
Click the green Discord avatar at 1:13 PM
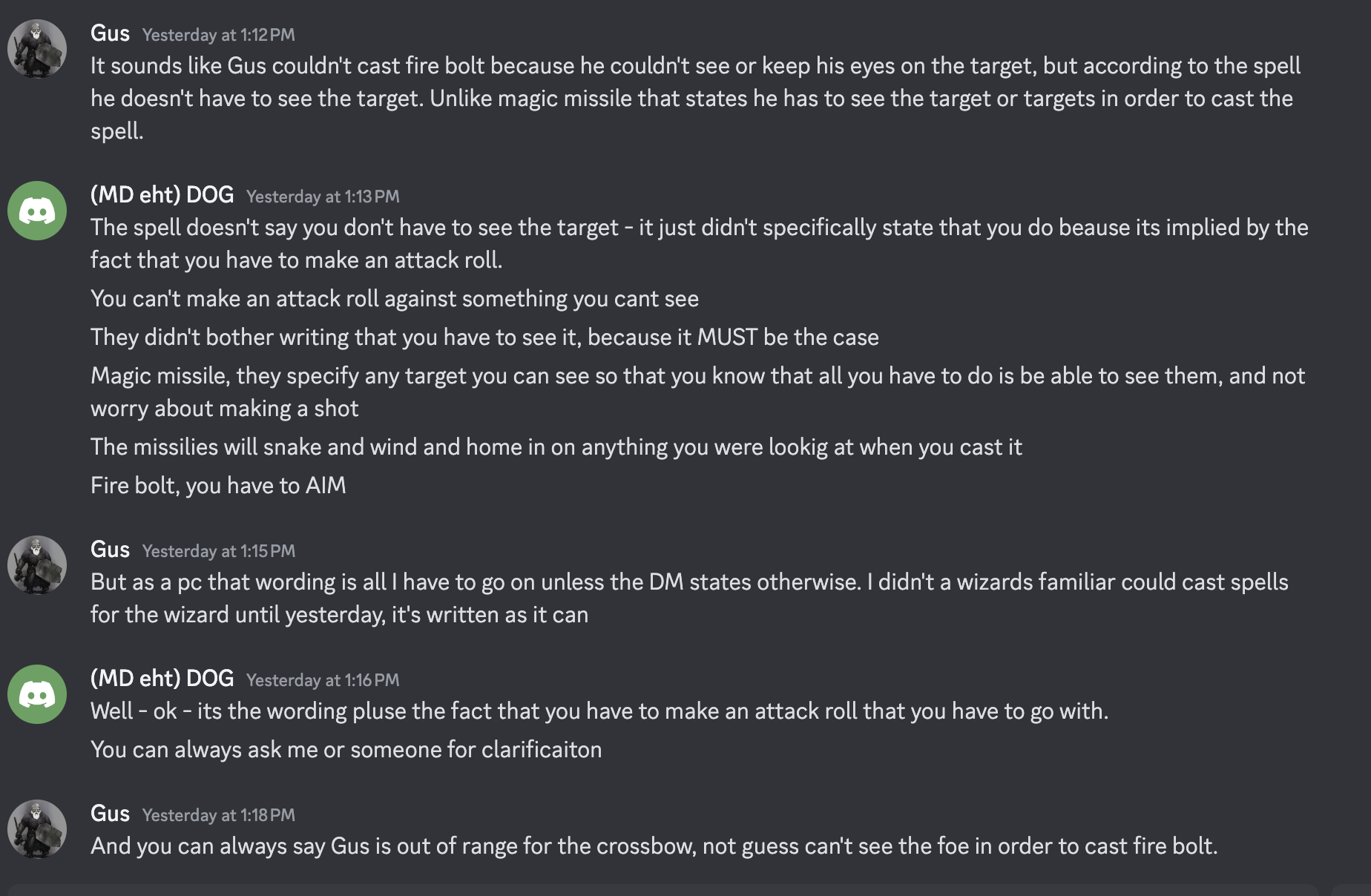[x=37, y=211]
